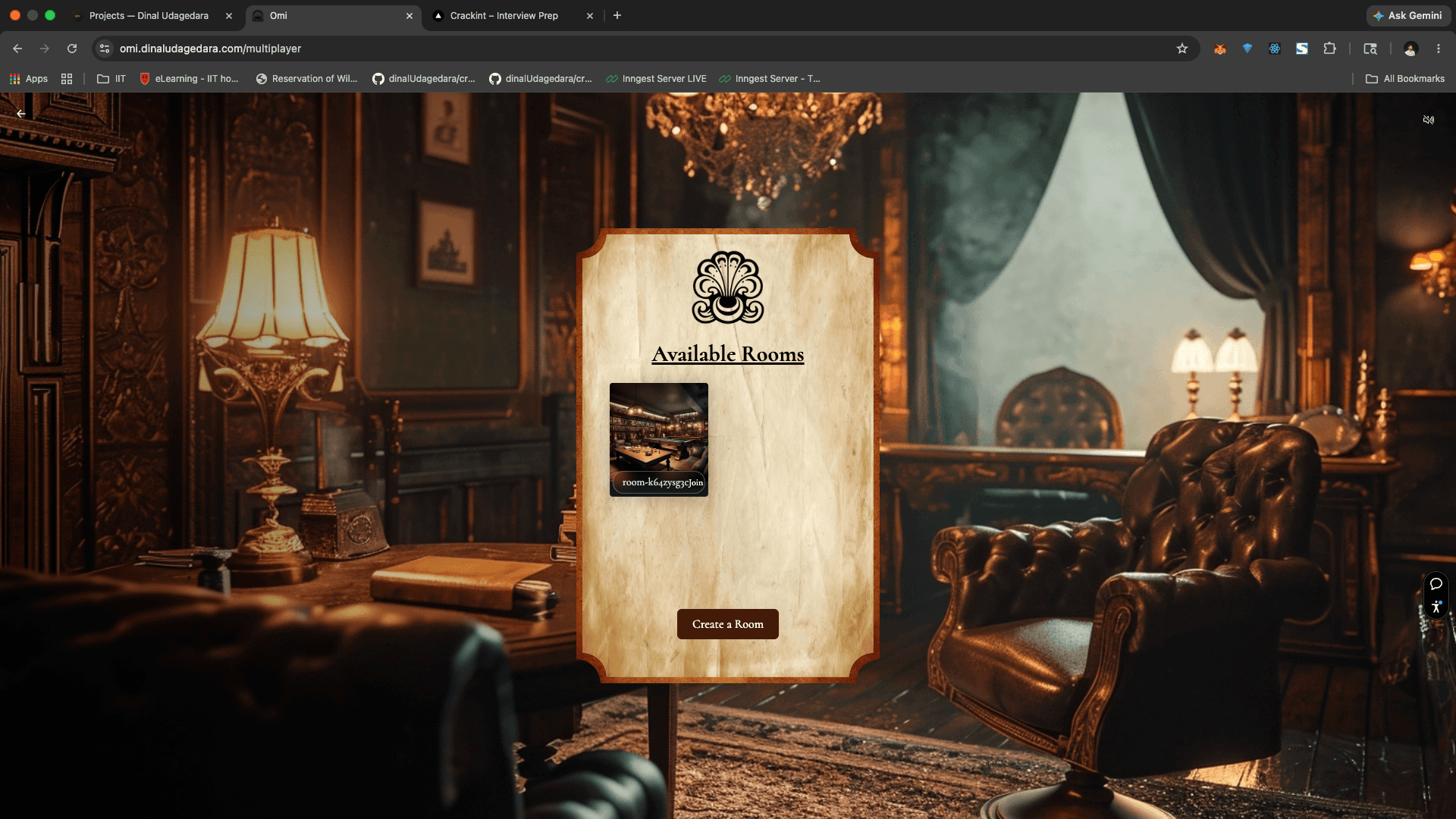The image size is (1456, 819).
Task: Close the Crackint – Interview Prep tab
Action: pos(590,16)
